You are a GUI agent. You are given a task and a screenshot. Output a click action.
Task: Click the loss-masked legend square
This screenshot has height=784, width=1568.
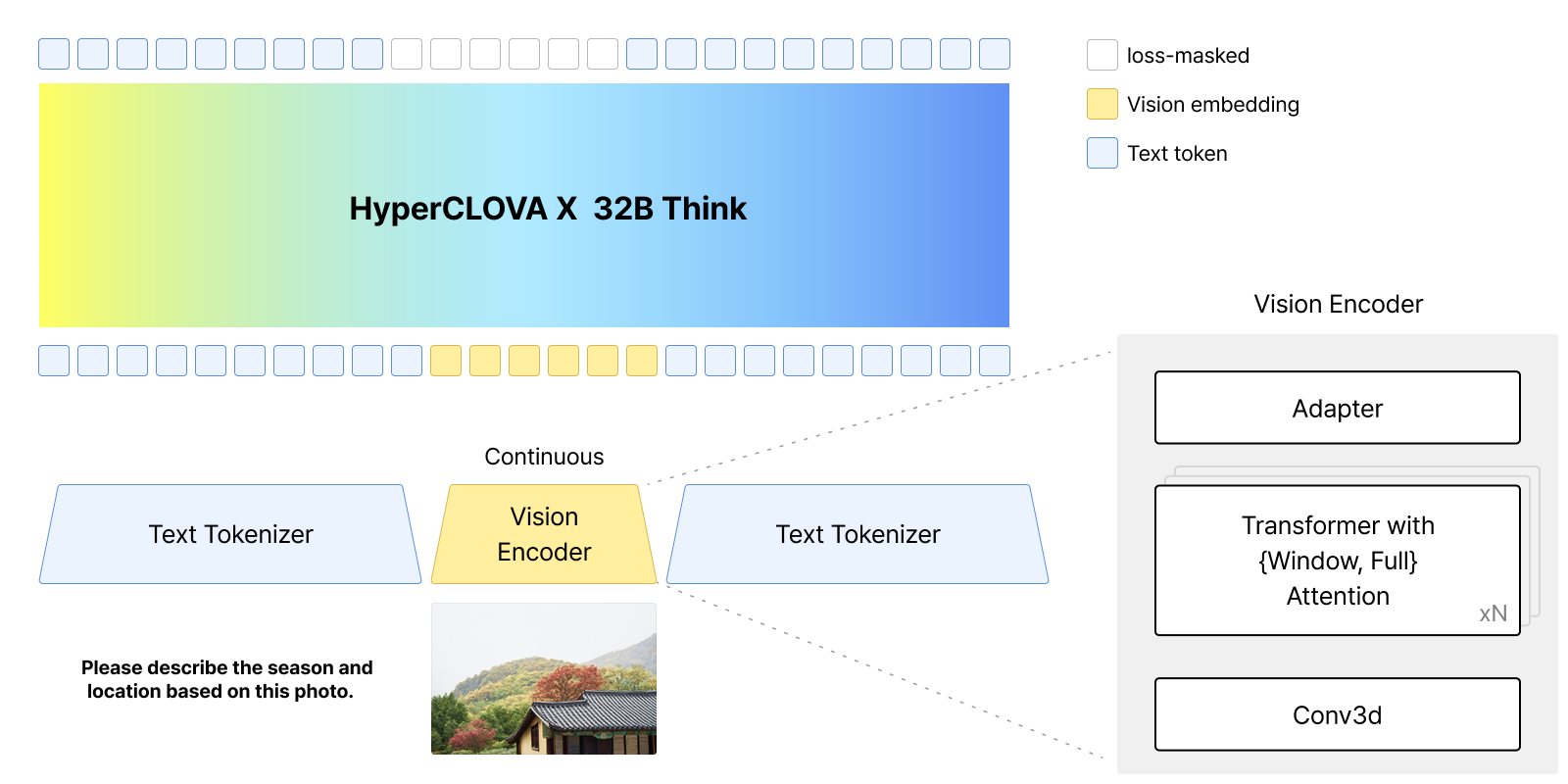coord(1102,55)
